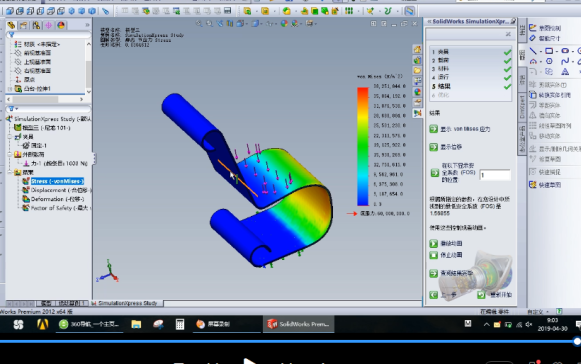Click the back (previous step) button
581x364 pixels.
[434, 295]
